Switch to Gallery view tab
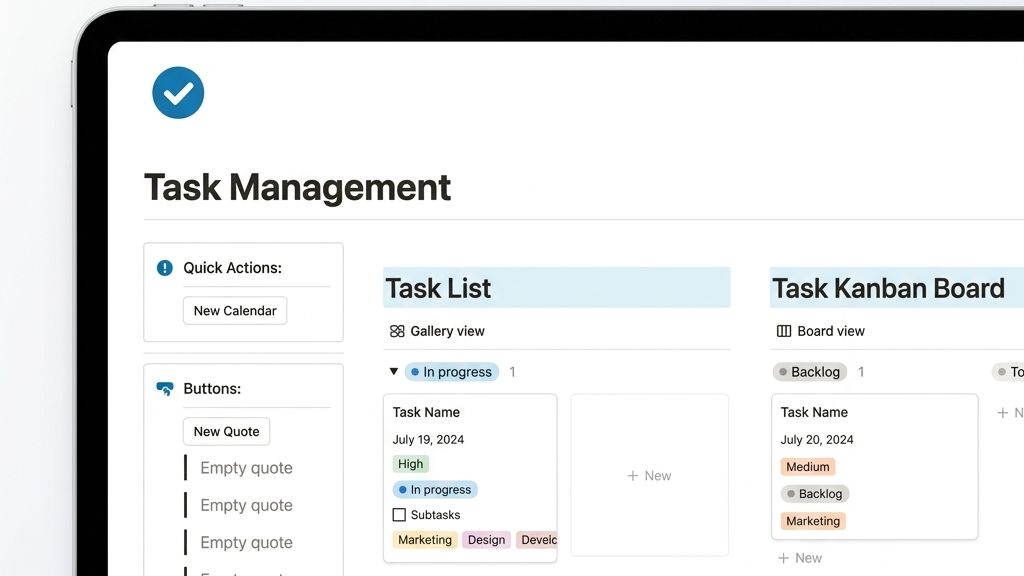 tap(438, 331)
